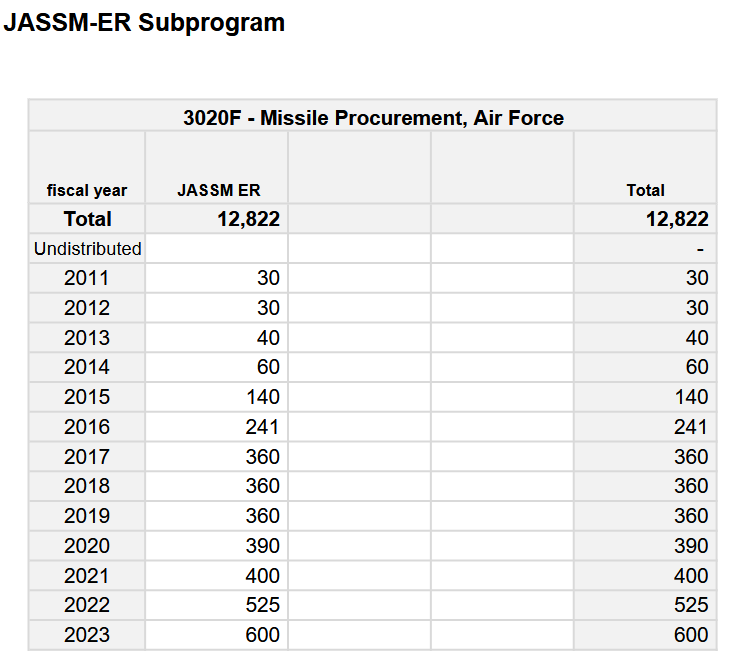Click the JASSM ER value 60
The image size is (737, 651).
[268, 367]
